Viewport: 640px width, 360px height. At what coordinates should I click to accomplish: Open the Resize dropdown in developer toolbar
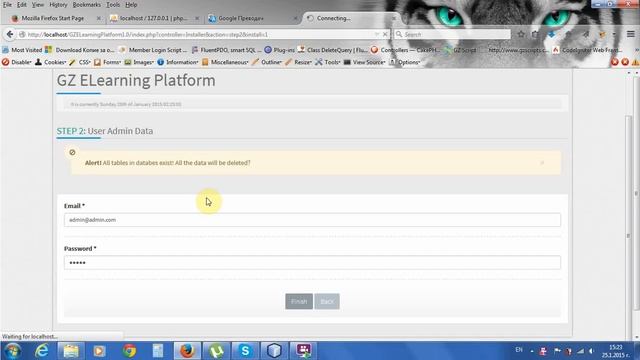point(298,62)
